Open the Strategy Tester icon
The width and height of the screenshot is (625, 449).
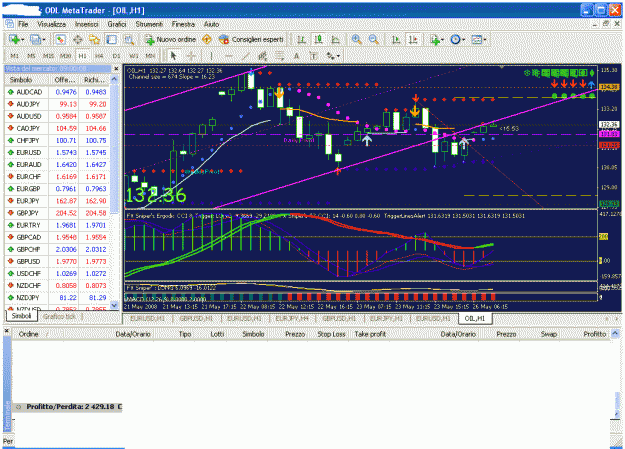coord(129,39)
